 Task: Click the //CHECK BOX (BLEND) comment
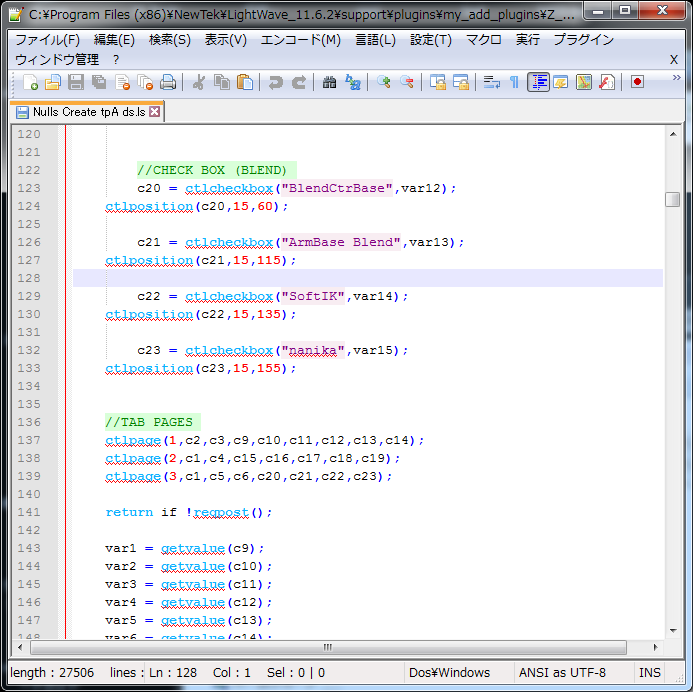point(212,170)
